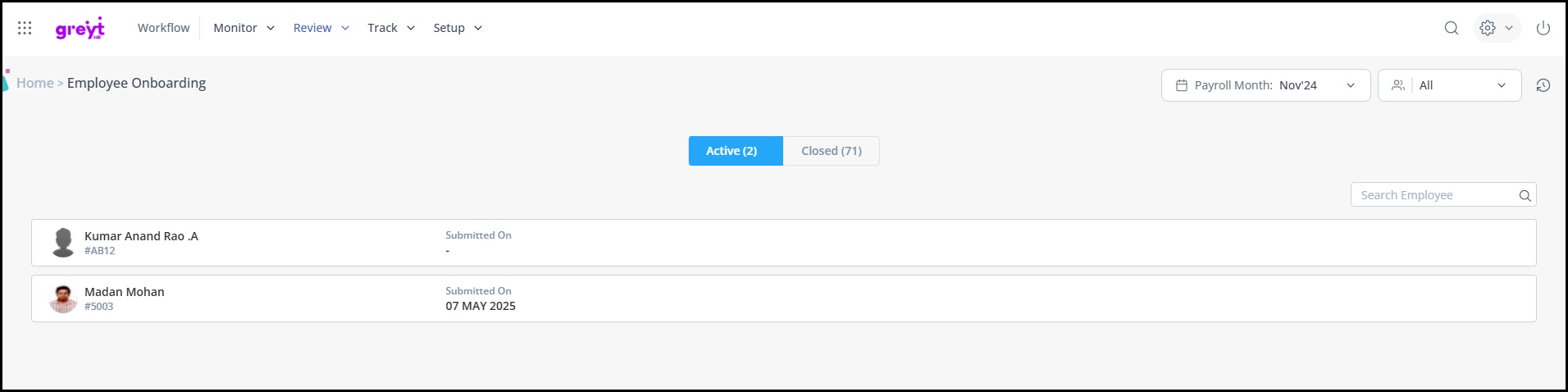The image size is (1568, 392).
Task: Click Madan Mohan's profile photo
Action: coord(63,299)
